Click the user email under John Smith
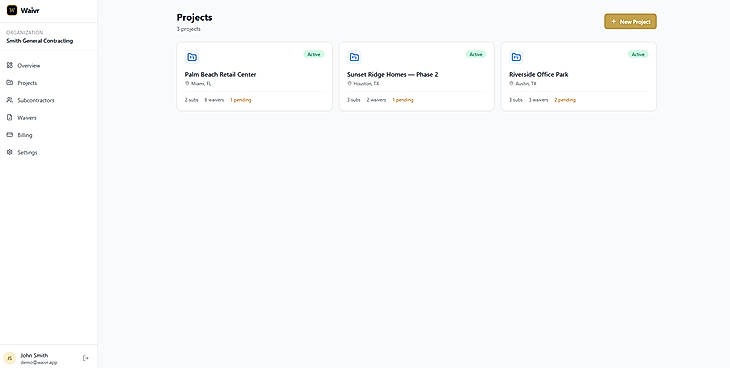Image resolution: width=730 pixels, height=368 pixels. [x=39, y=362]
